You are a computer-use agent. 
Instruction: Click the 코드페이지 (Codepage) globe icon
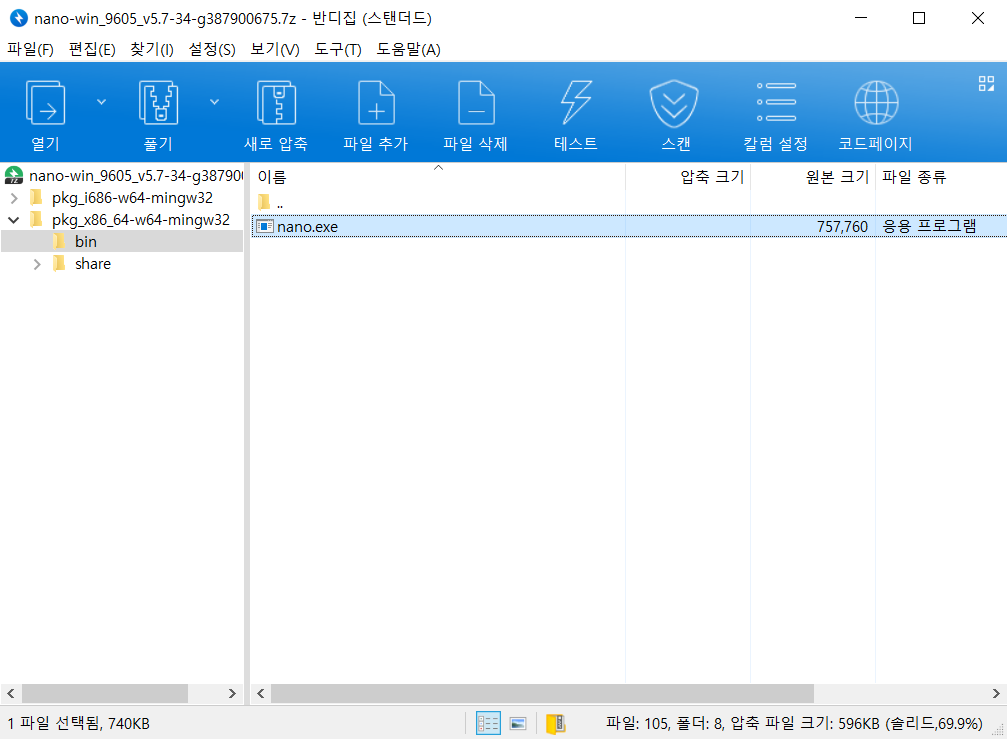click(875, 101)
